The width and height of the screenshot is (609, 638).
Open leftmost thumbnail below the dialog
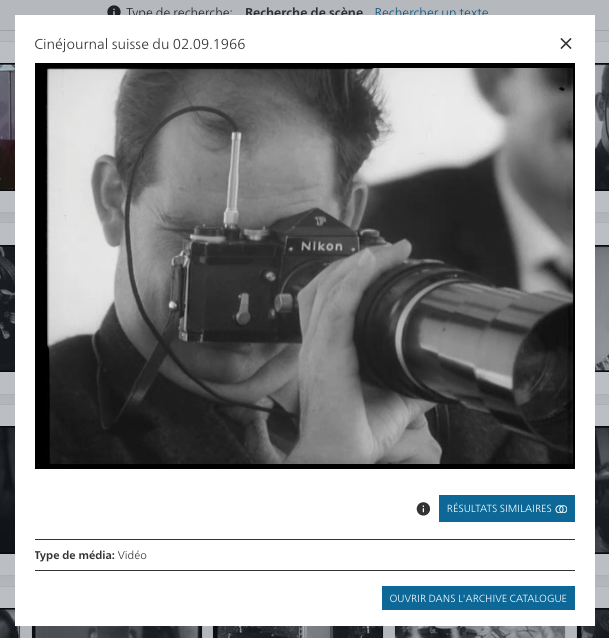(x=115, y=632)
